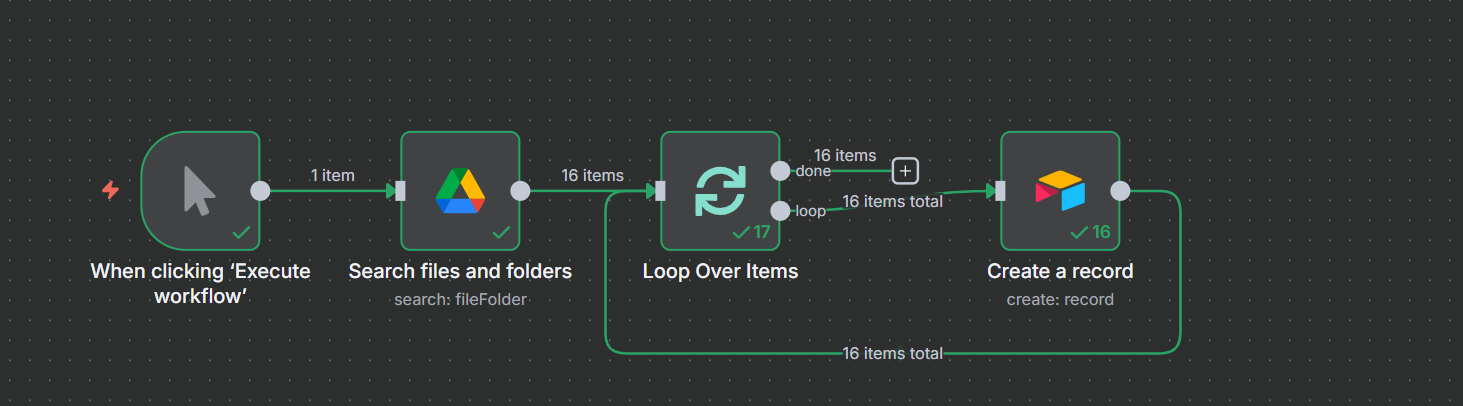Click the '1 item' connection label
Viewport: 1463px width, 406px height.
point(333,175)
